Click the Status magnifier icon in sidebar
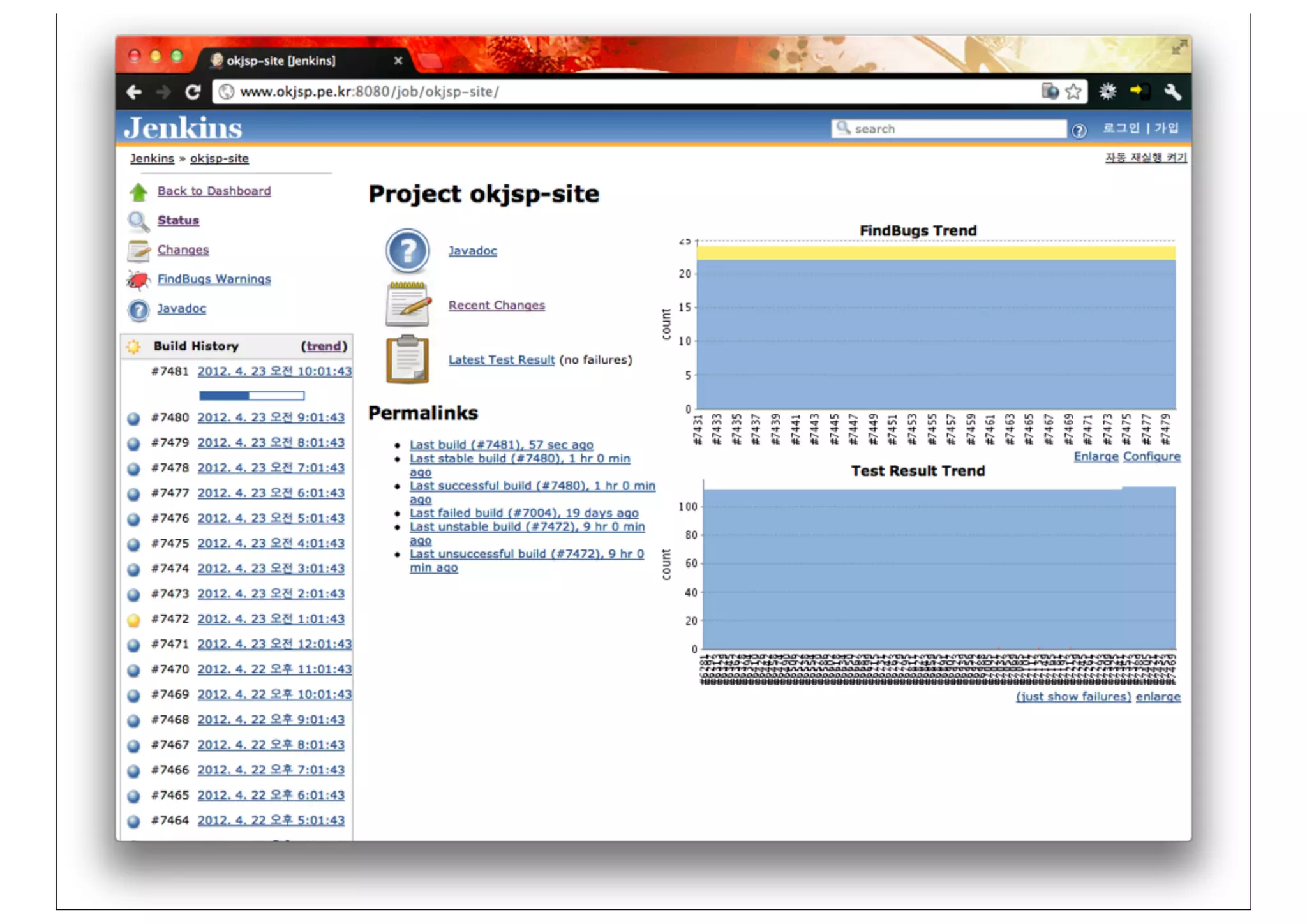 coord(138,221)
